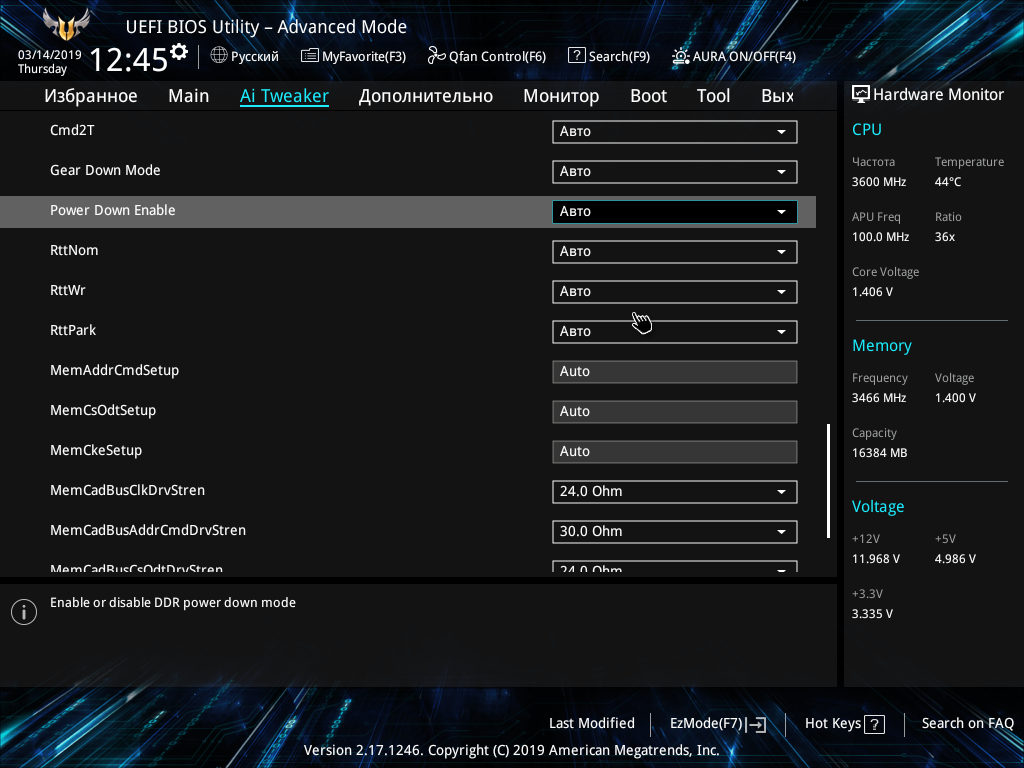
Task: Switch to the Main tab
Action: 189,96
